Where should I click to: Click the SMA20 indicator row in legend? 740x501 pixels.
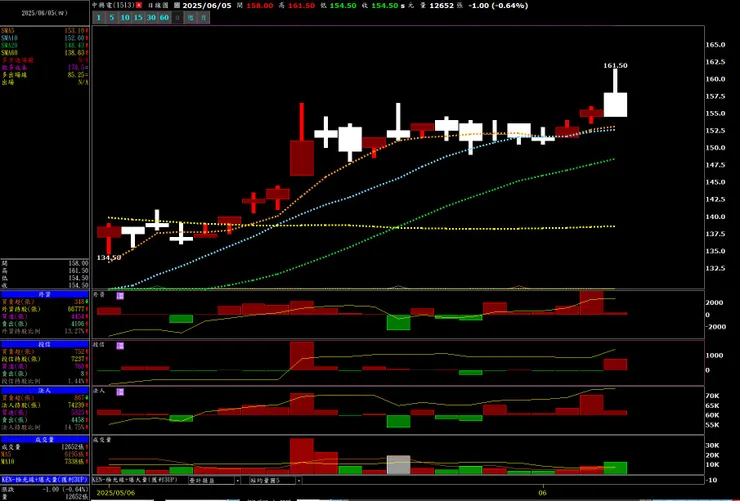(44, 45)
